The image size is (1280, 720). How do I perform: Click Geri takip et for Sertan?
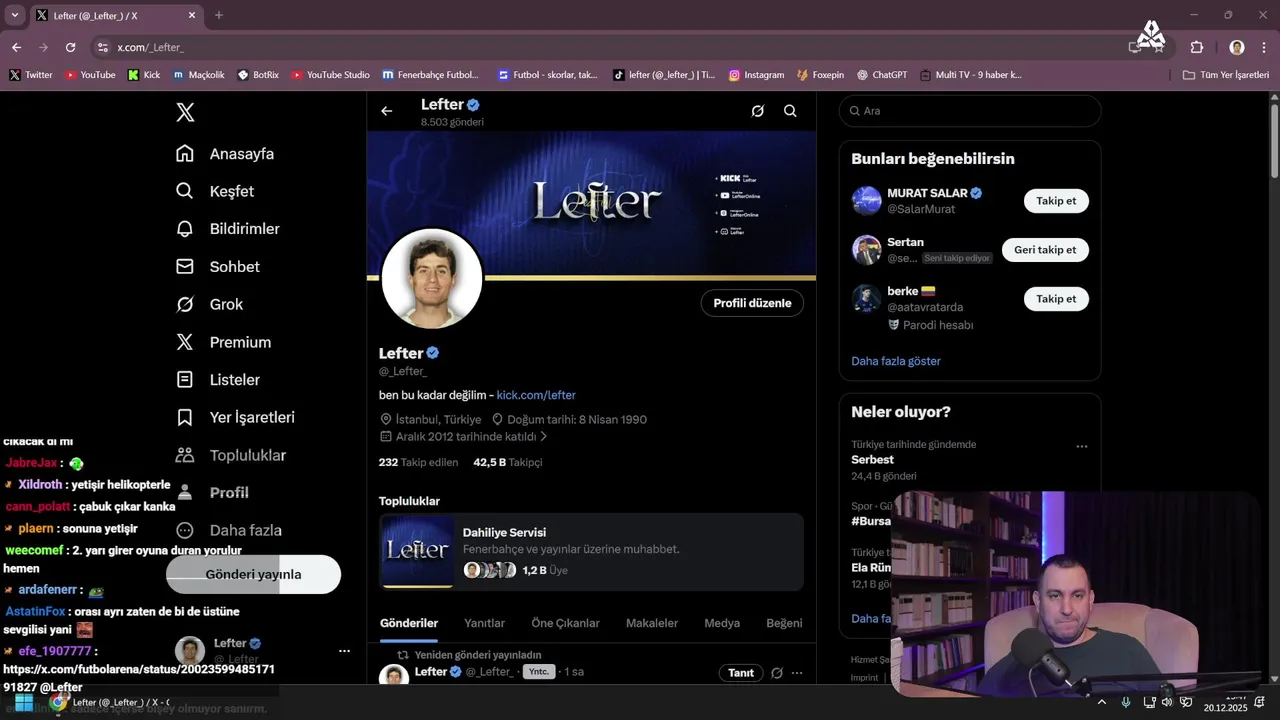click(1045, 250)
